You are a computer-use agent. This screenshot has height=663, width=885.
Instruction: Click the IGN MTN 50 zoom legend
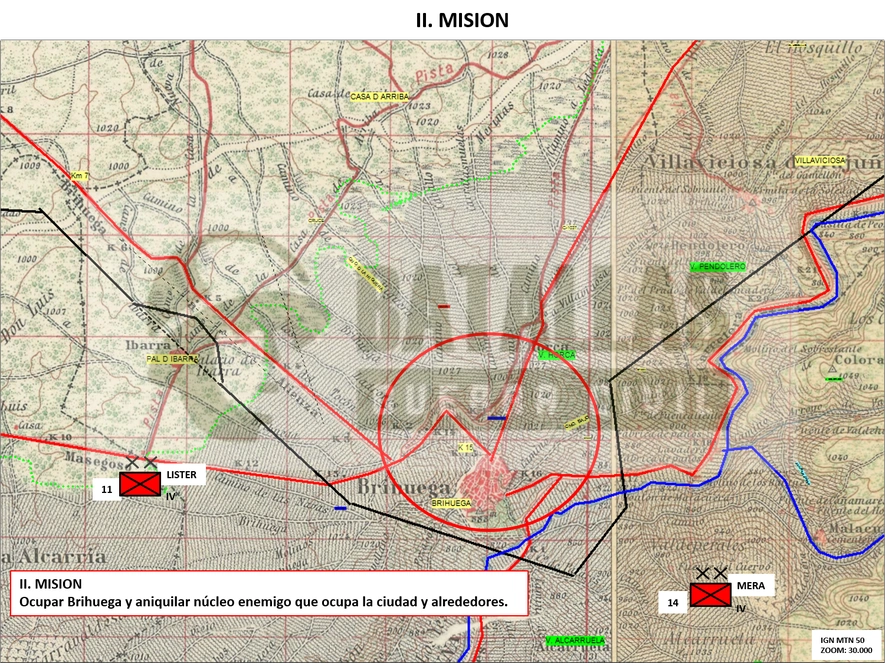842,645
